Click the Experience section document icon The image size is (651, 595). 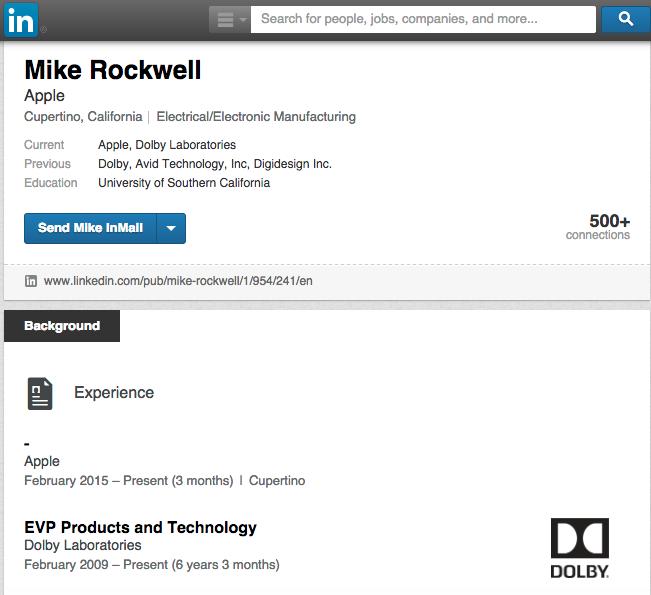click(x=40, y=393)
